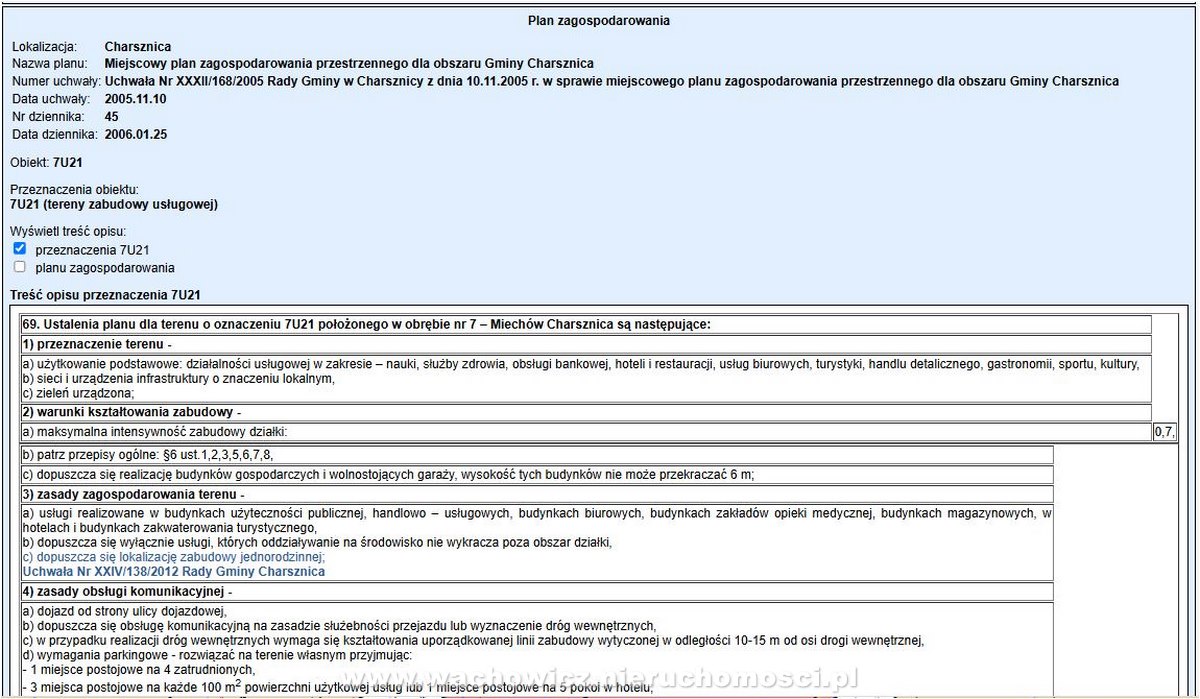This screenshot has width=1200, height=699.
Task: Uncheck the 'przeznaczenia 7U21' checkbox
Action: pos(20,248)
